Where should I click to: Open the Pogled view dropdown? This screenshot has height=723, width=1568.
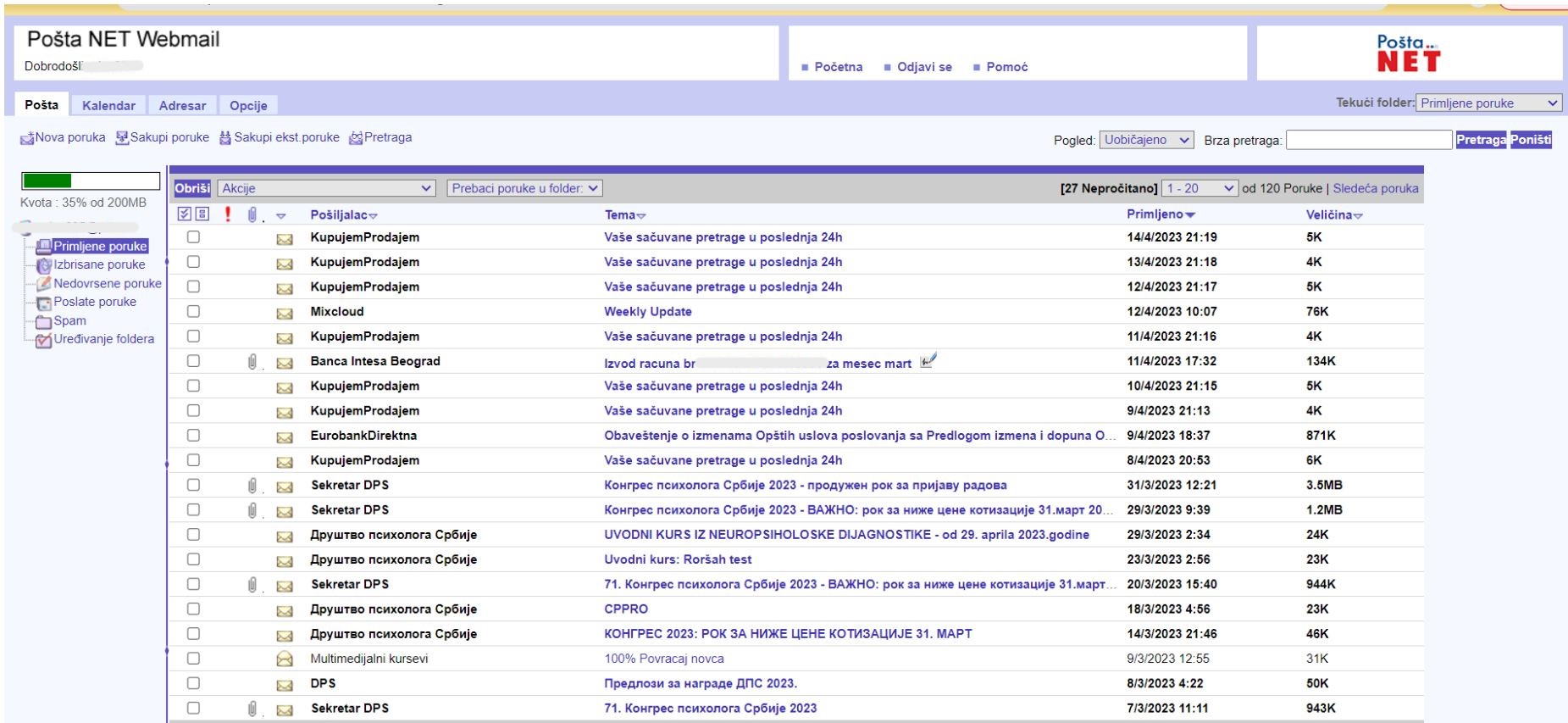coord(1147,140)
